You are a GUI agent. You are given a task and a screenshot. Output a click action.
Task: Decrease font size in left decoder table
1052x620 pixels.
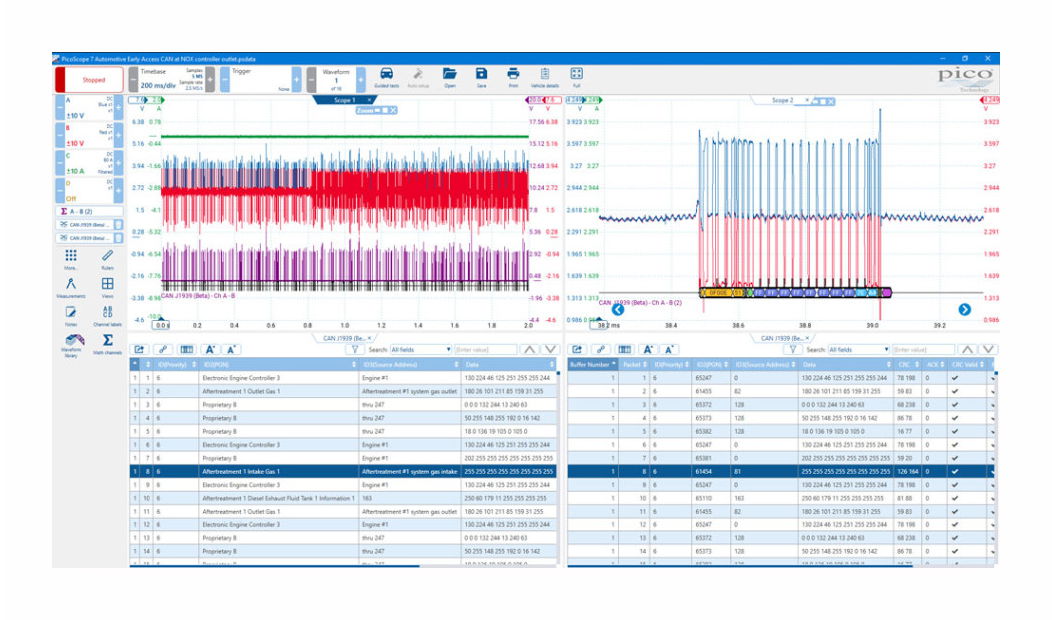[231, 350]
